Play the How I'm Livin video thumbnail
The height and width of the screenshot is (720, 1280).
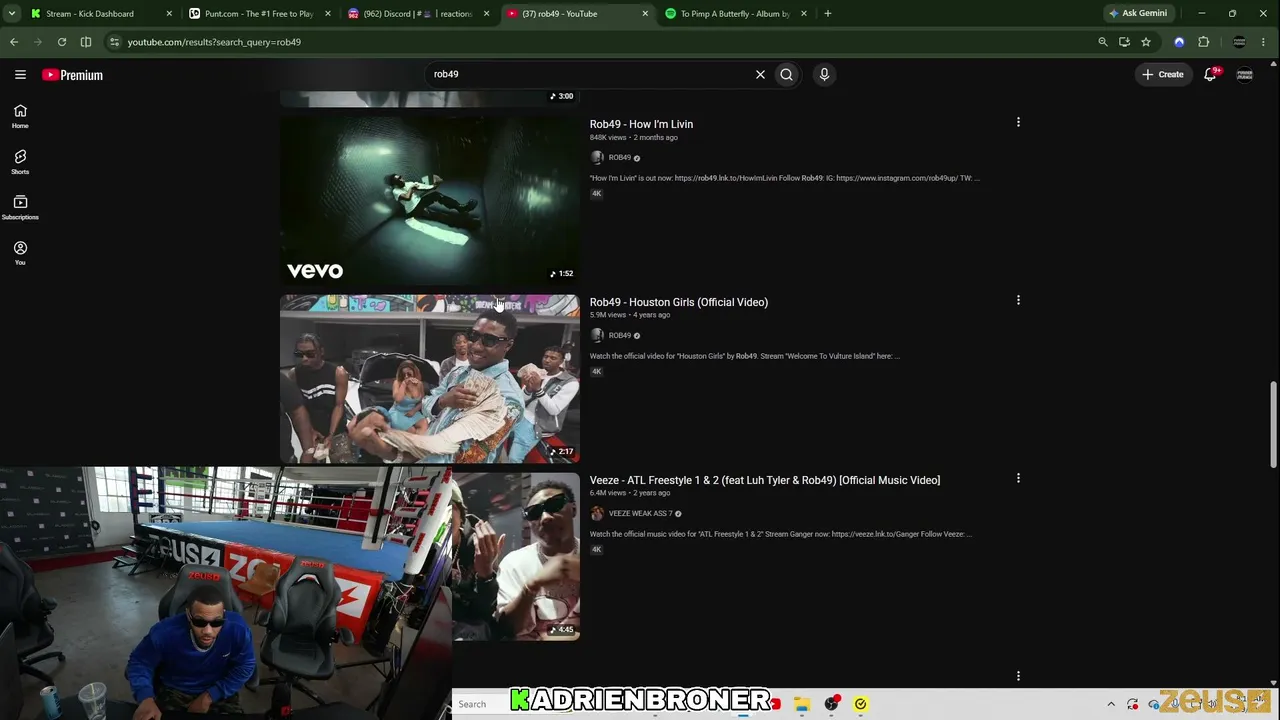429,200
